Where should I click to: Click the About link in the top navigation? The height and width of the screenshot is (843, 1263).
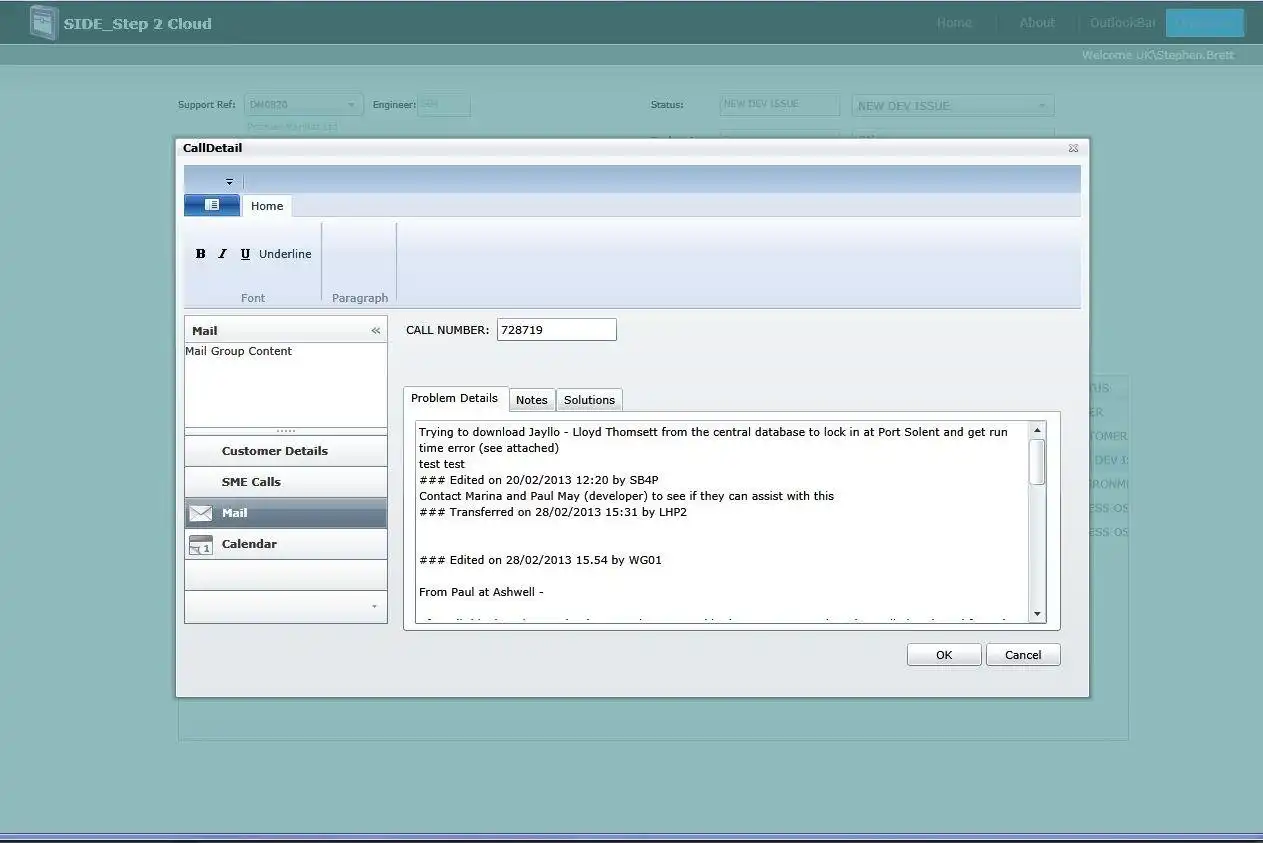point(1037,23)
